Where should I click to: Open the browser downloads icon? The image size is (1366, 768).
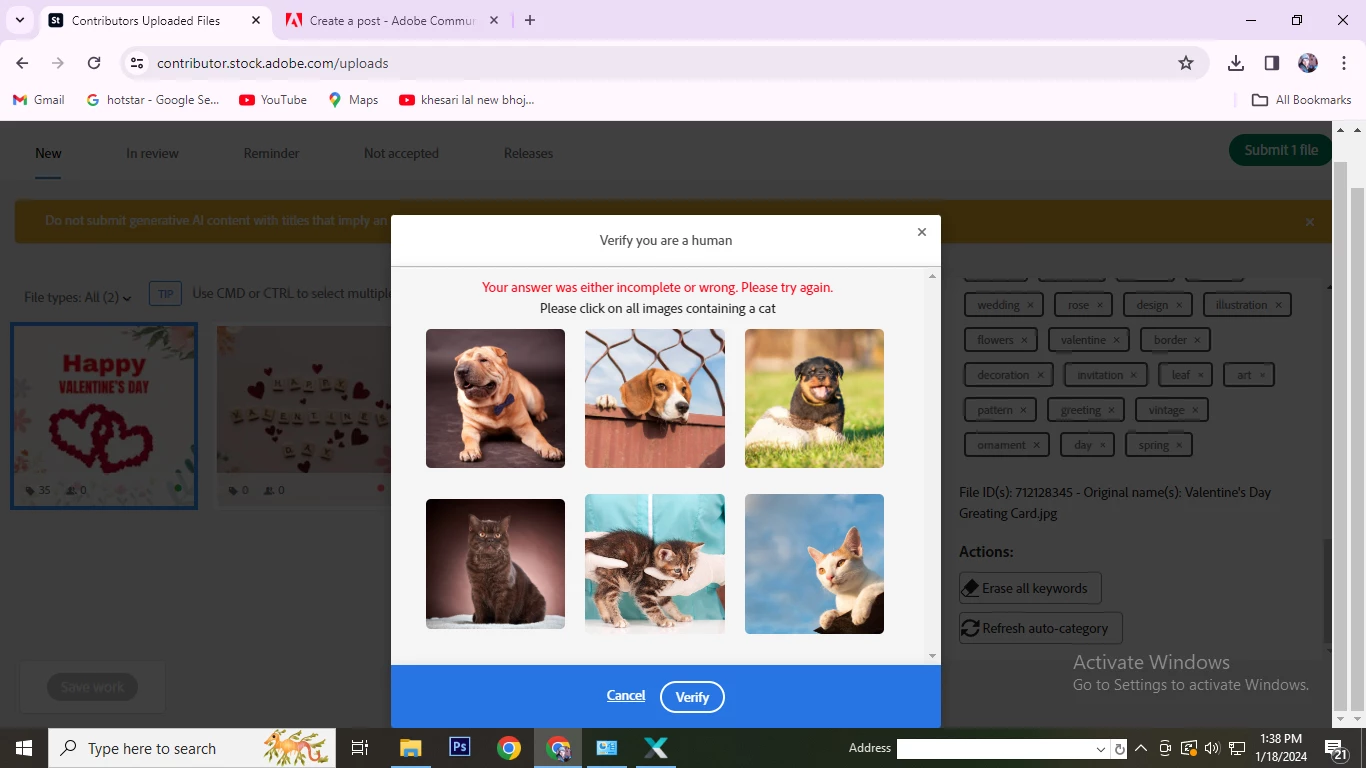(x=1236, y=63)
